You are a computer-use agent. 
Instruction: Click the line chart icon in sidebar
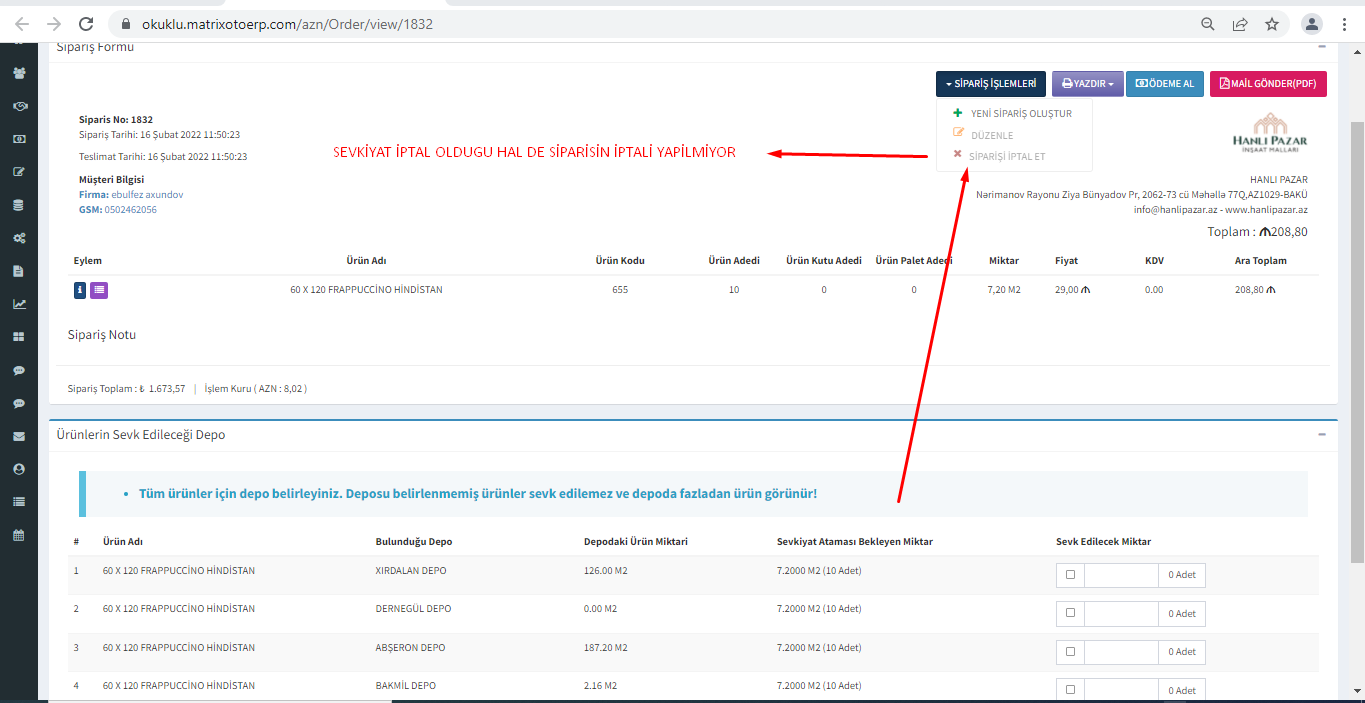tap(18, 304)
